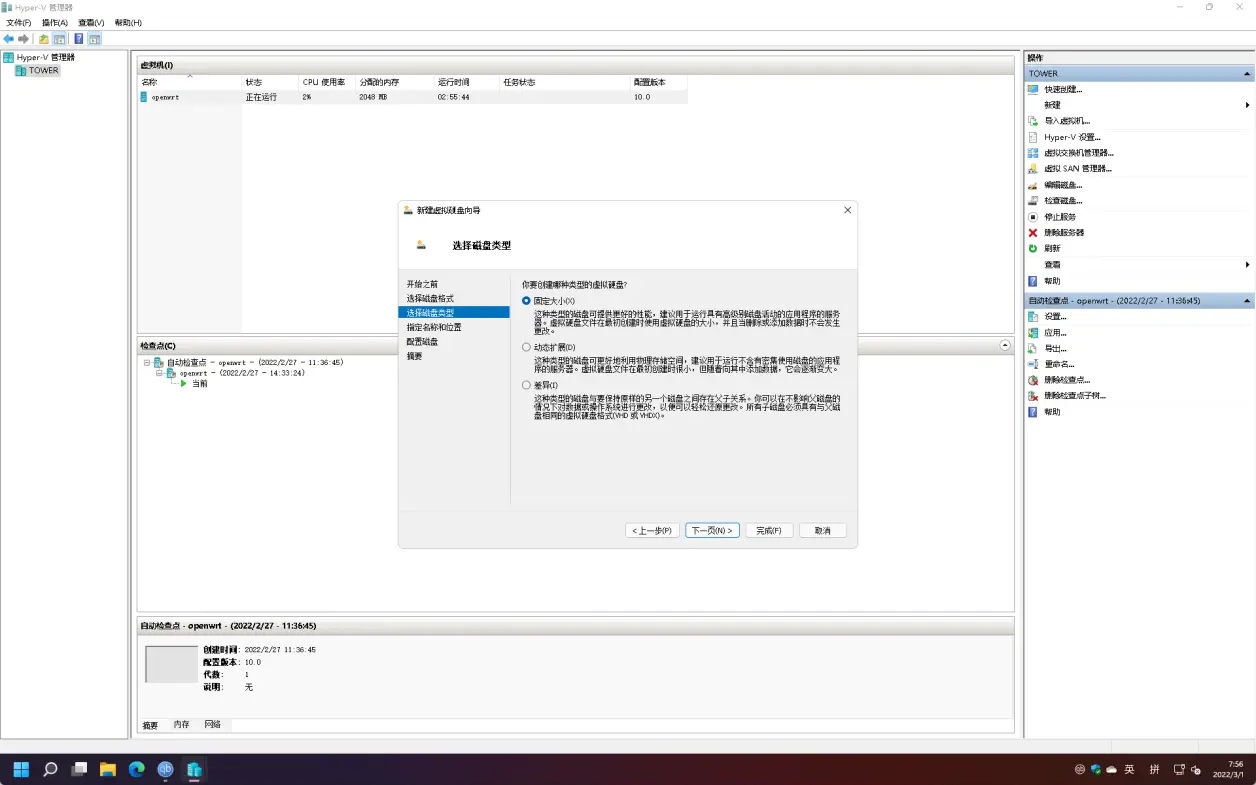Sort by 名称 column header

tap(190, 82)
